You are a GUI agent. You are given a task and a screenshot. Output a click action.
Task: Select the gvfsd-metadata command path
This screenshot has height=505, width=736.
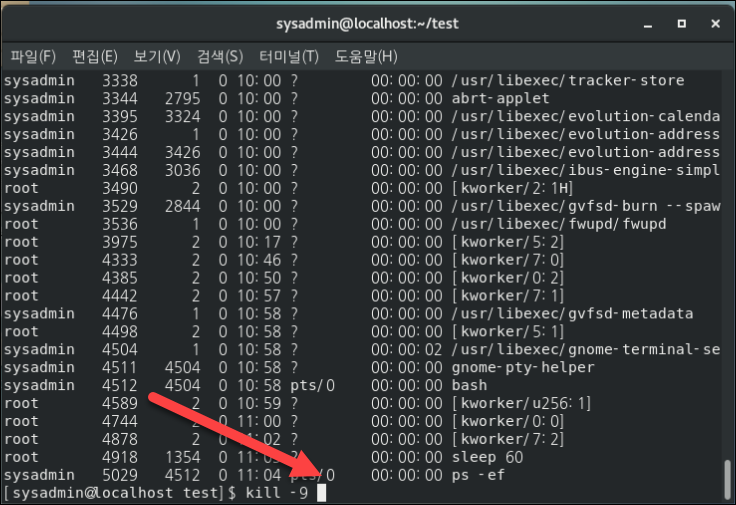[572, 314]
